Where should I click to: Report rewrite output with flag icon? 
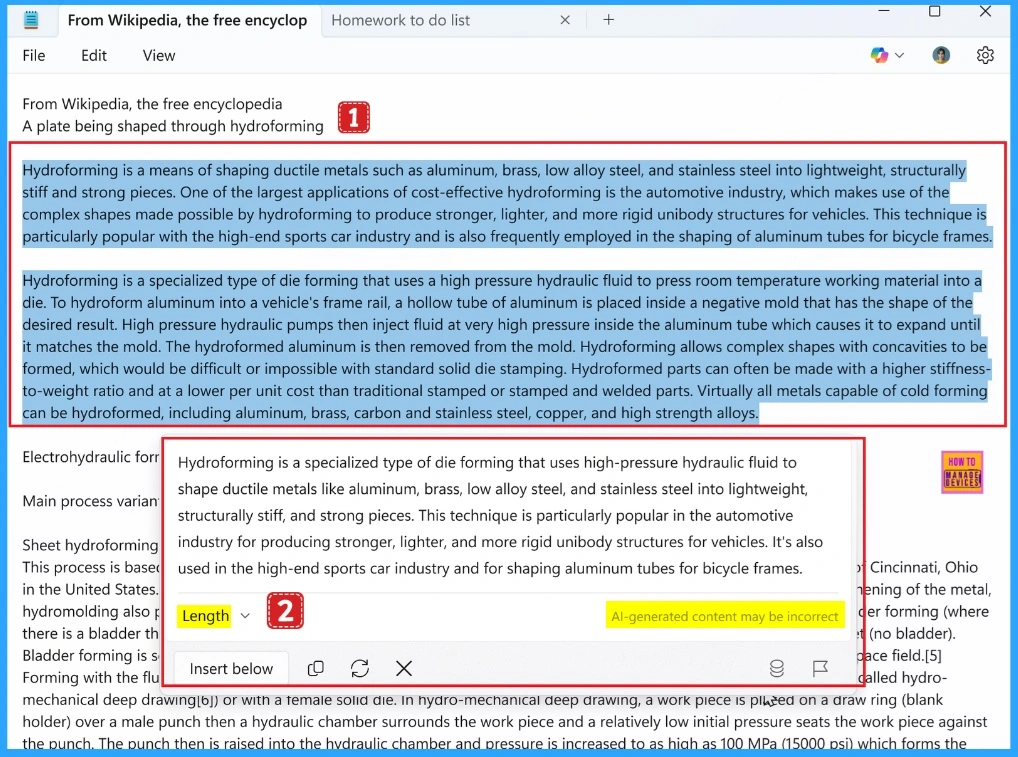(x=820, y=668)
